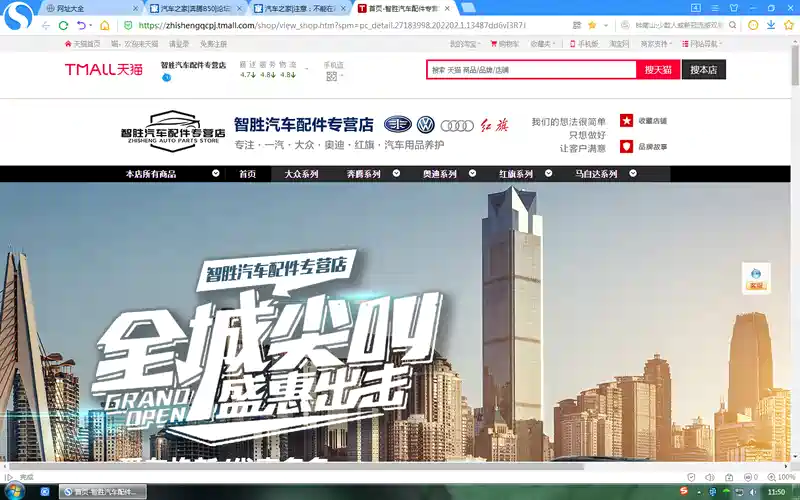Click the FAW 一汽 brand logo
The image size is (800, 500).
coord(397,125)
